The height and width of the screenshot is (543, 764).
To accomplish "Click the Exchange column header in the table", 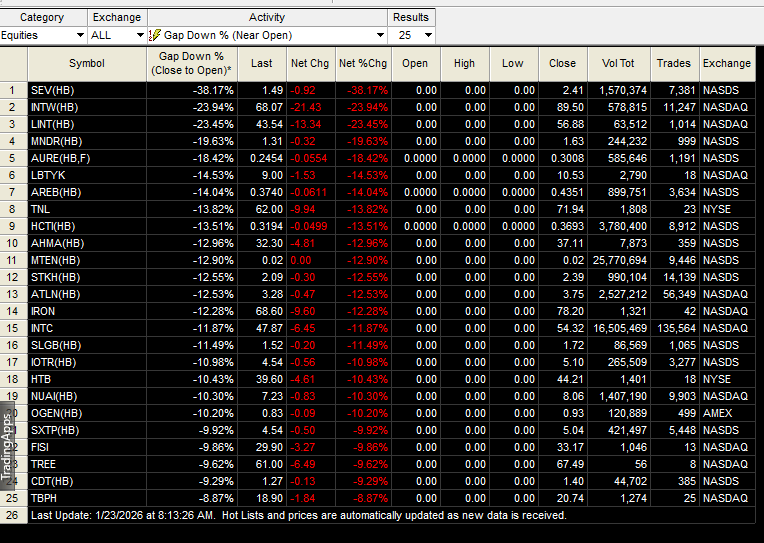I will 726,63.
